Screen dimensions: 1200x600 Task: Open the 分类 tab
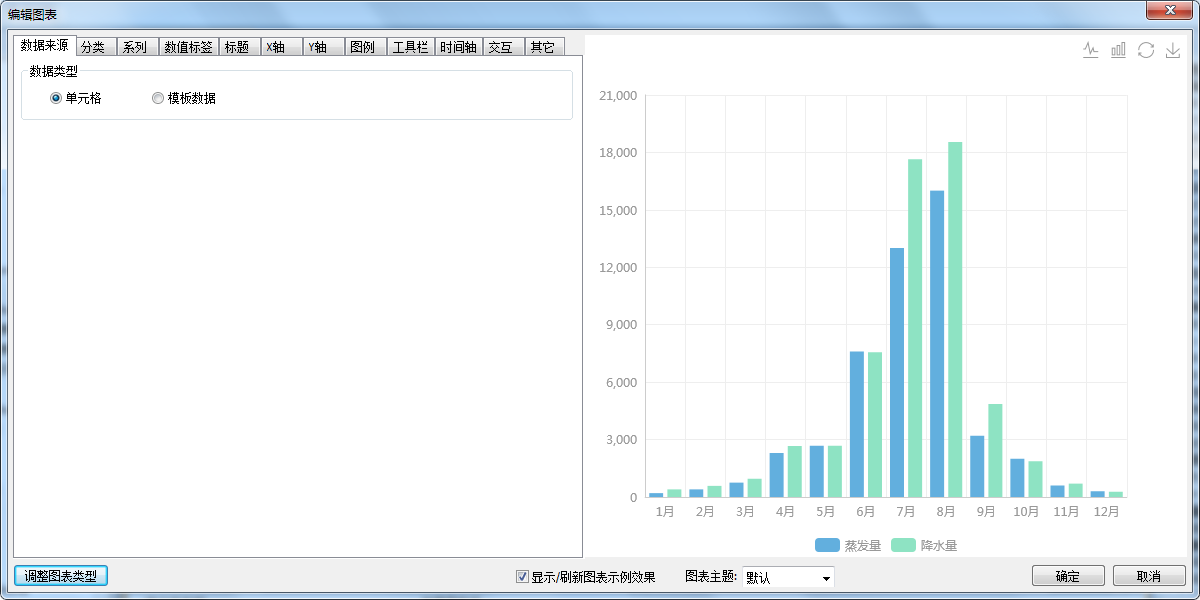(95, 47)
